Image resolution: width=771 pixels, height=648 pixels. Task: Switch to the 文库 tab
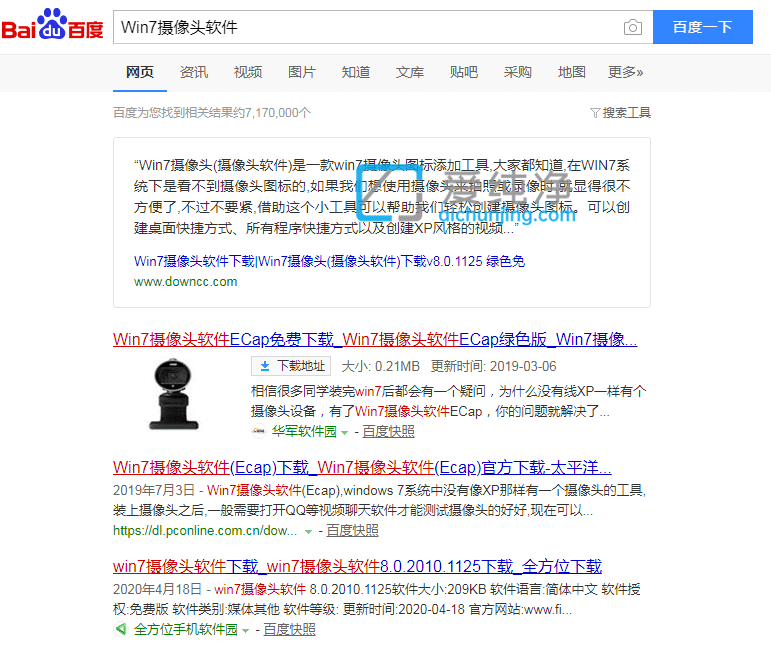410,72
